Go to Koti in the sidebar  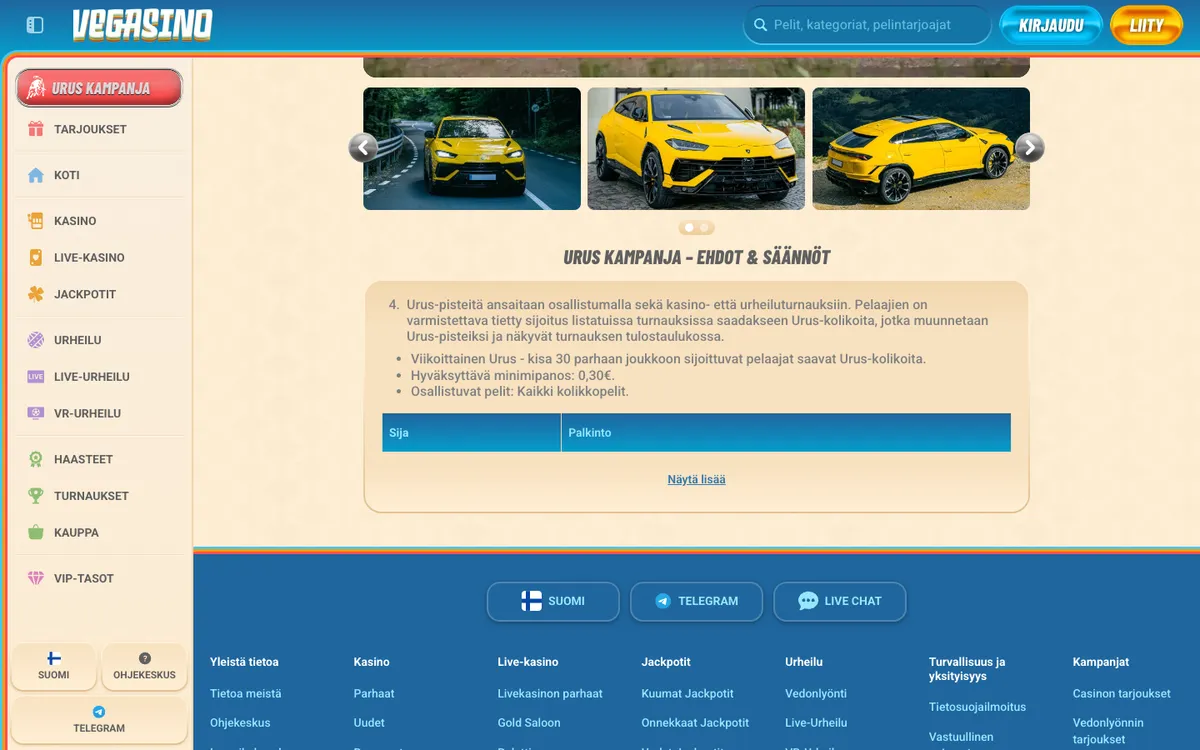pos(99,175)
